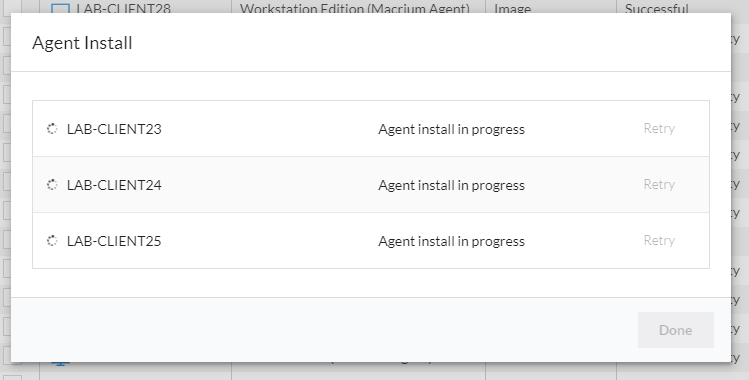Select the LAB-CLIENT23 computer name

(x=114, y=129)
